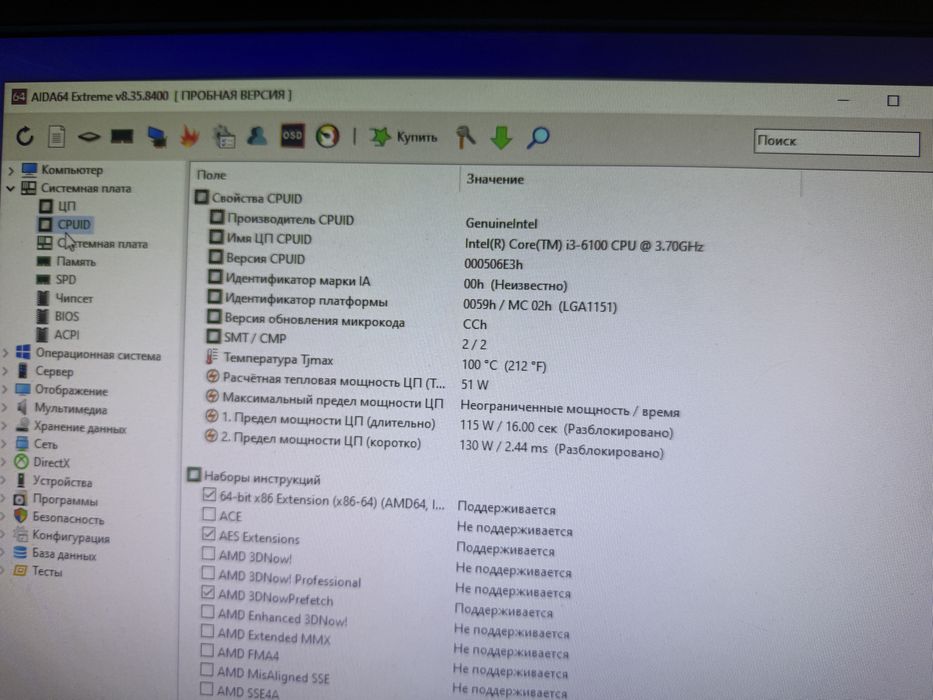Expand the Сервер node
The height and width of the screenshot is (700, 933).
(x=5, y=372)
